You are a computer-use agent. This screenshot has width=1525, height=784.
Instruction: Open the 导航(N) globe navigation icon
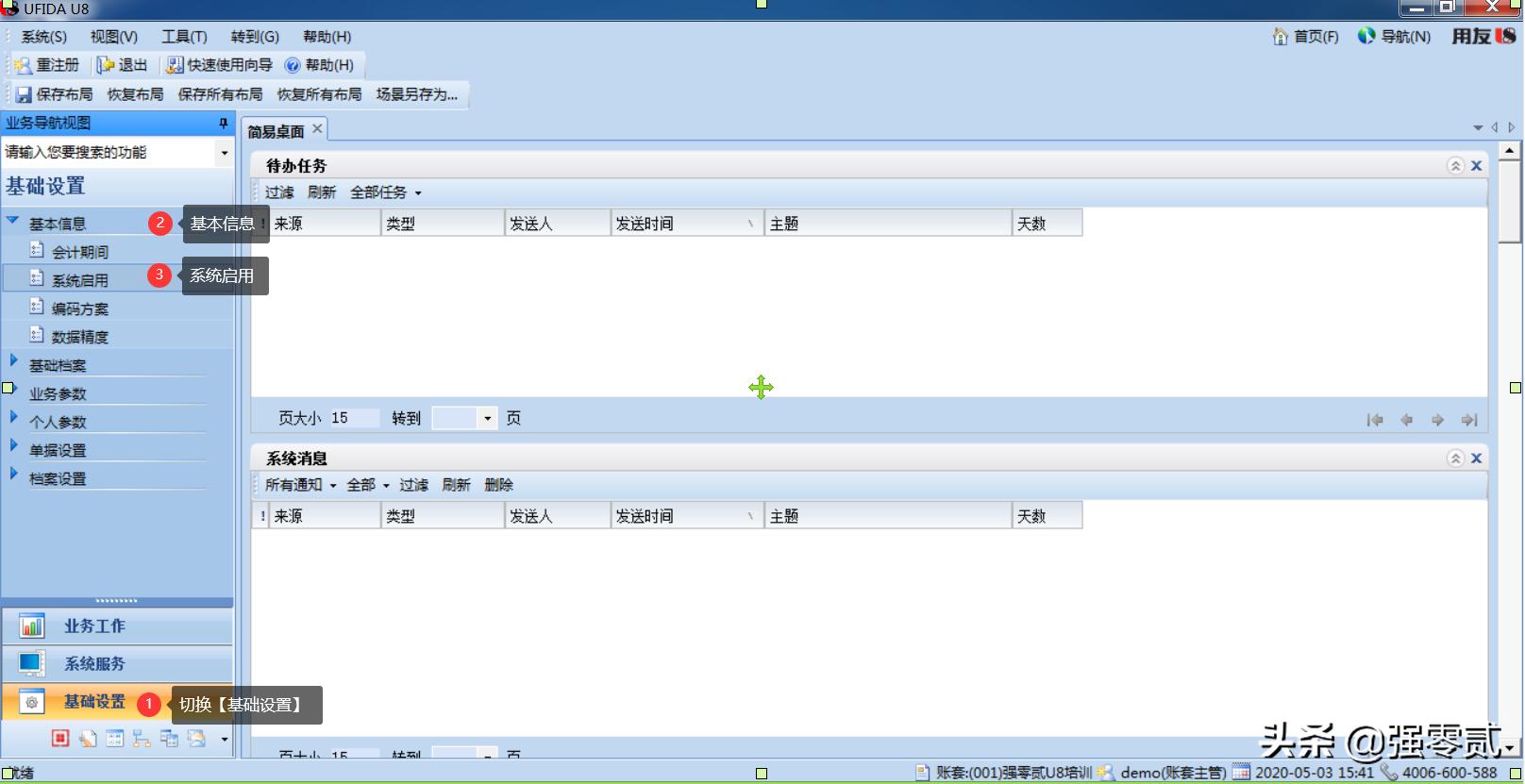pos(1366,36)
